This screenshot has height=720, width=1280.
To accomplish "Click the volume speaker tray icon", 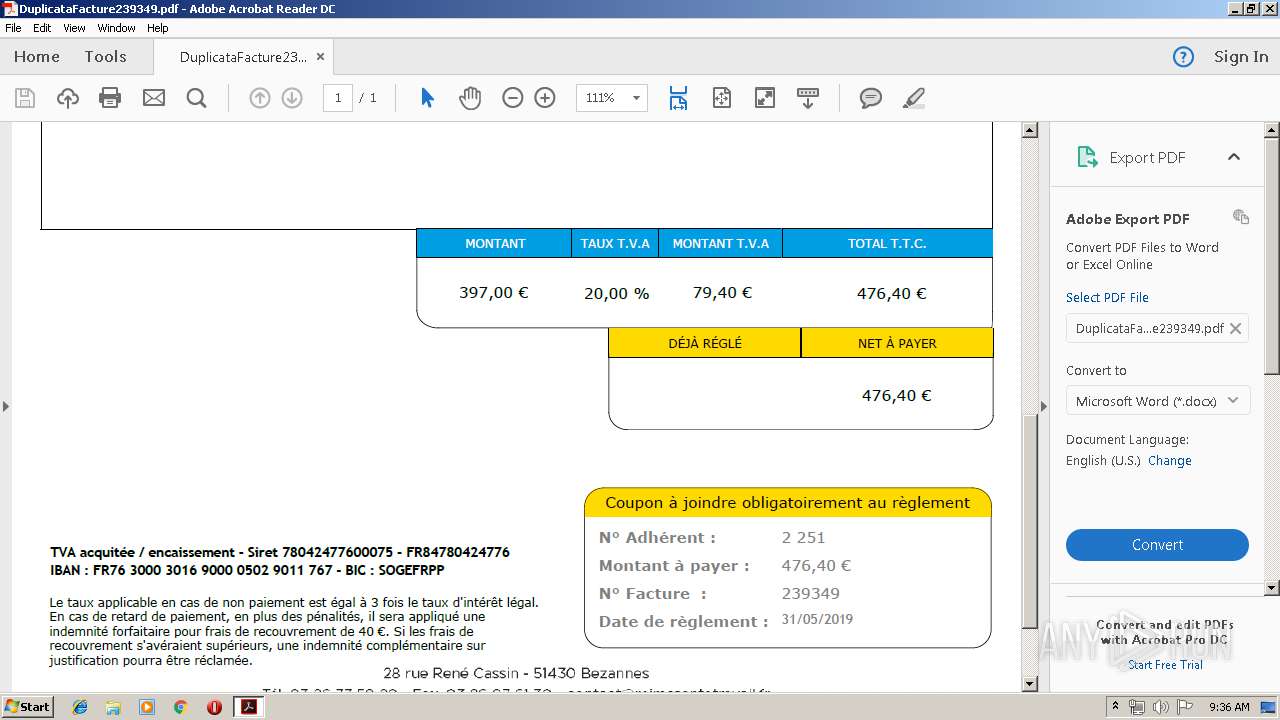I will pyautogui.click(x=1161, y=707).
